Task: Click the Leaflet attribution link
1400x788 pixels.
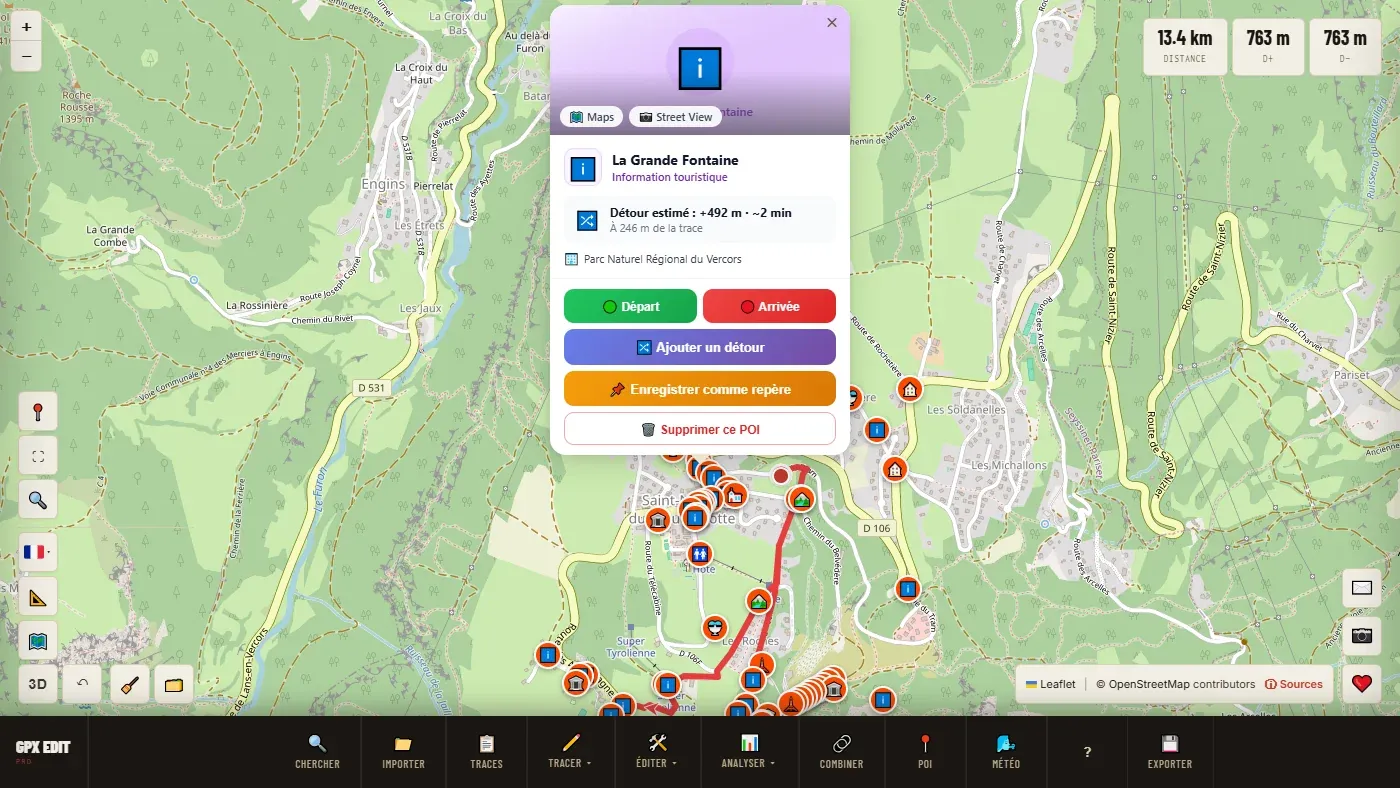Action: pos(1050,684)
